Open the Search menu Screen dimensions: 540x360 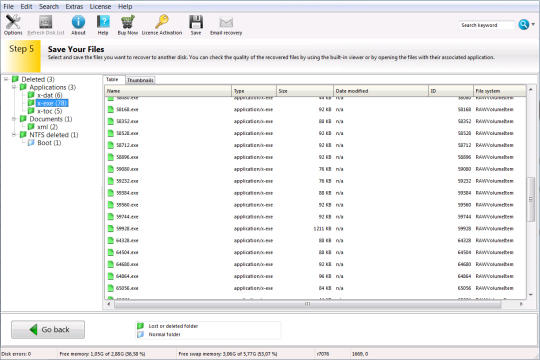tap(49, 7)
